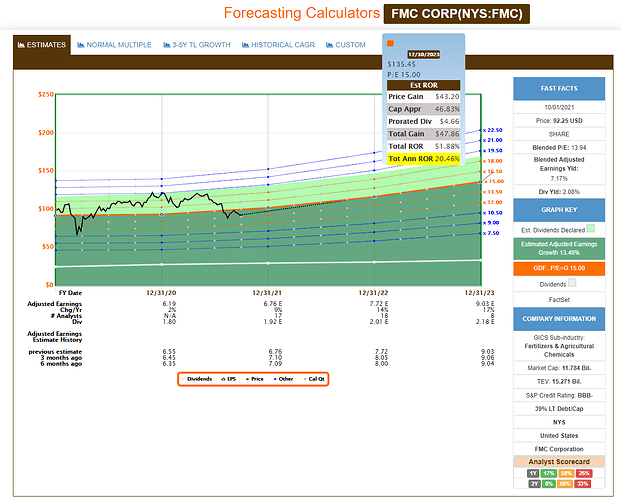
Task: Click the red 25% scorecard badge
Action: pyautogui.click(x=584, y=473)
